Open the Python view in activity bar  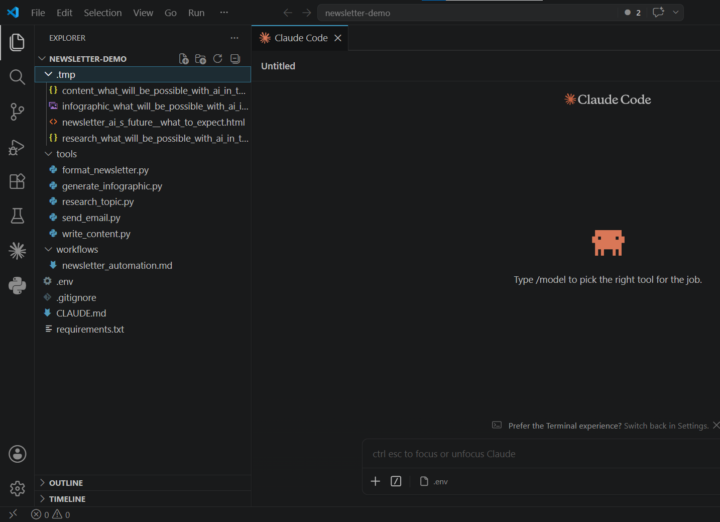click(x=17, y=286)
